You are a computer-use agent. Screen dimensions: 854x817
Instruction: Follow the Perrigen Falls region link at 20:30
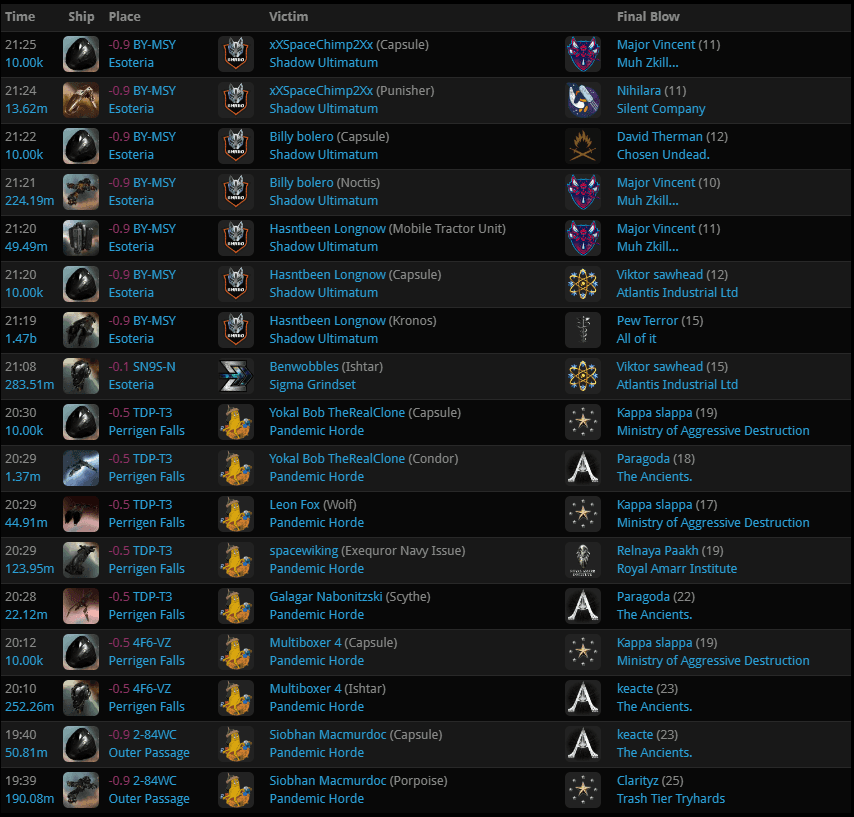tap(147, 431)
